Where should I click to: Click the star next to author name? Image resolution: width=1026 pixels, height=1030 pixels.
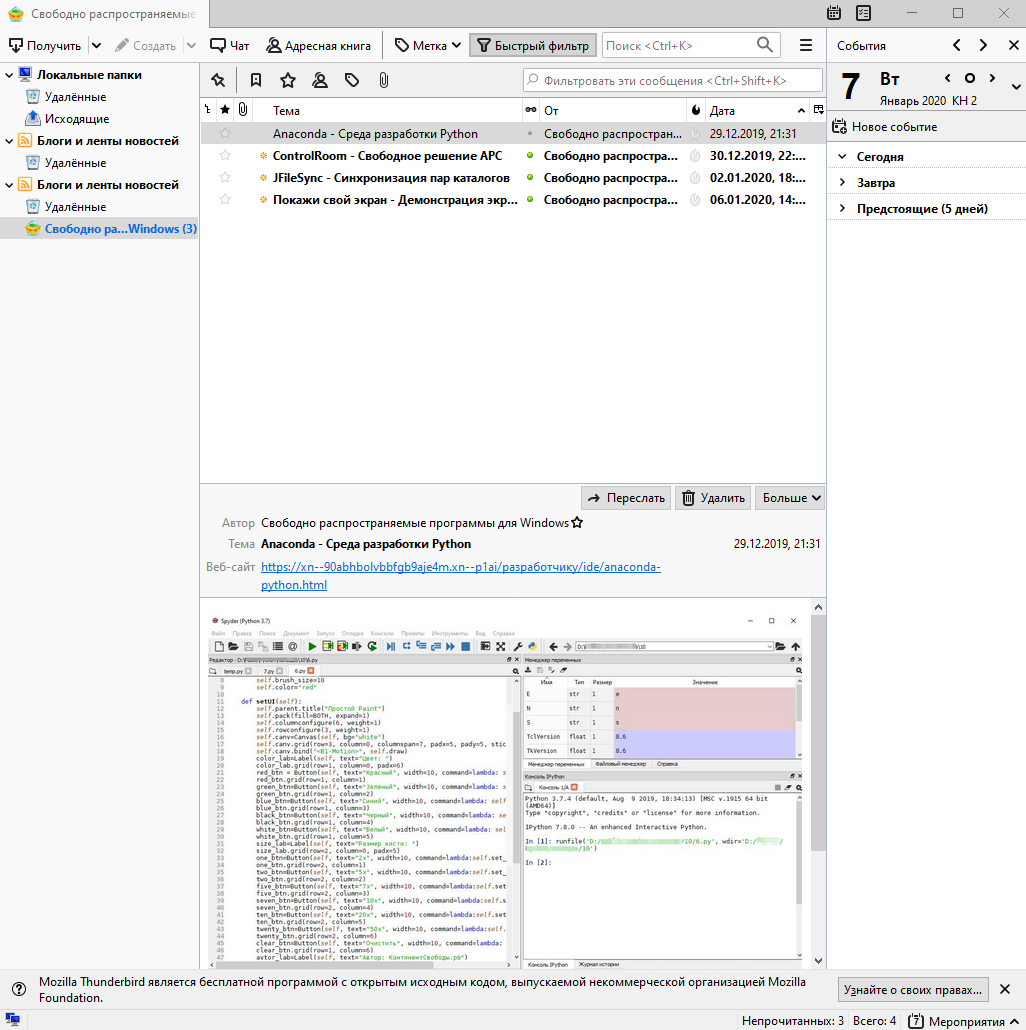tap(577, 523)
